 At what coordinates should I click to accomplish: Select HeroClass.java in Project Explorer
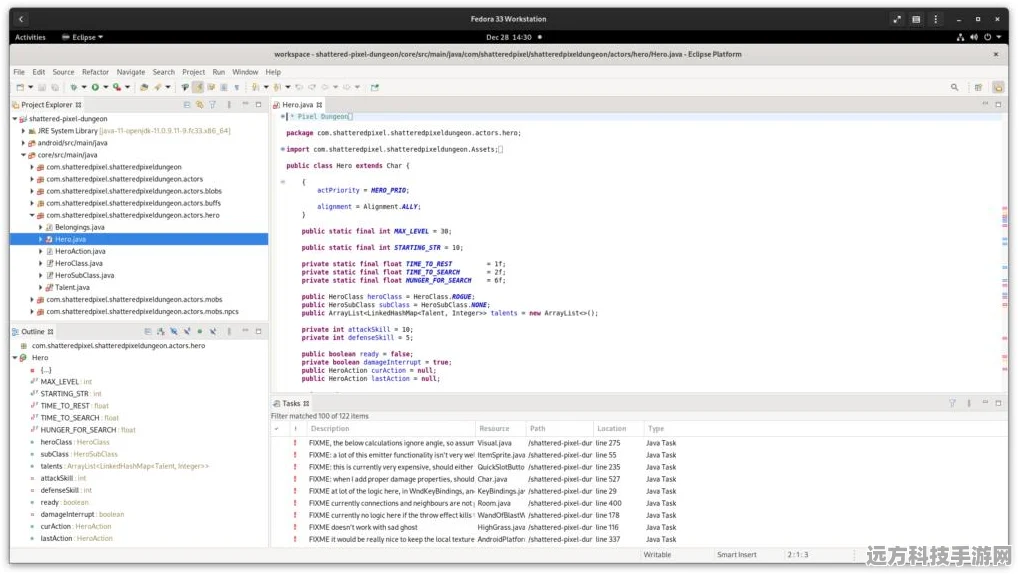pyautogui.click(x=79, y=263)
